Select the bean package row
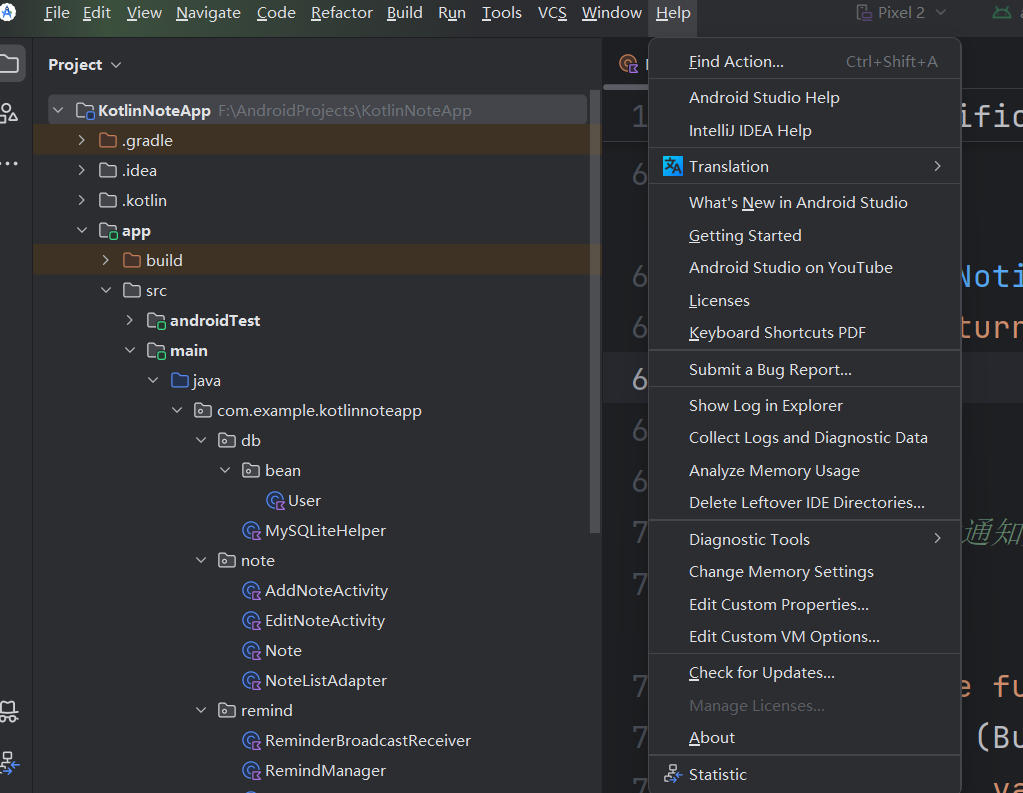 coord(316,471)
